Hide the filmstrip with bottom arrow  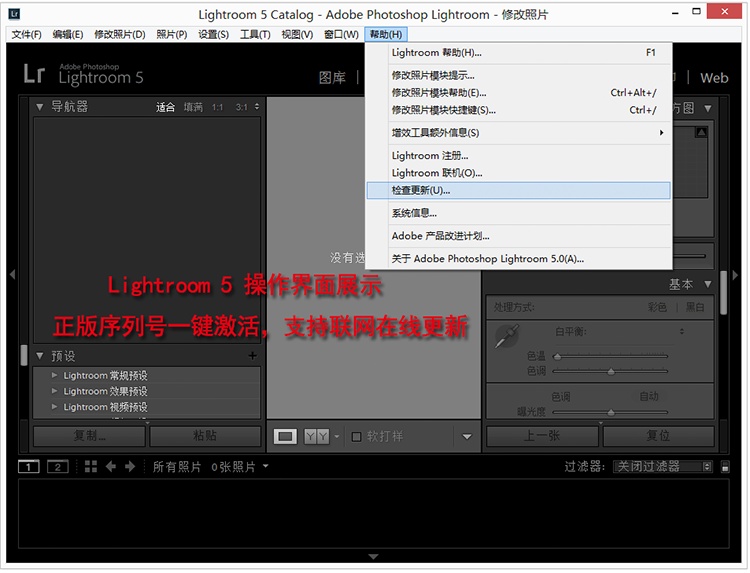point(374,557)
